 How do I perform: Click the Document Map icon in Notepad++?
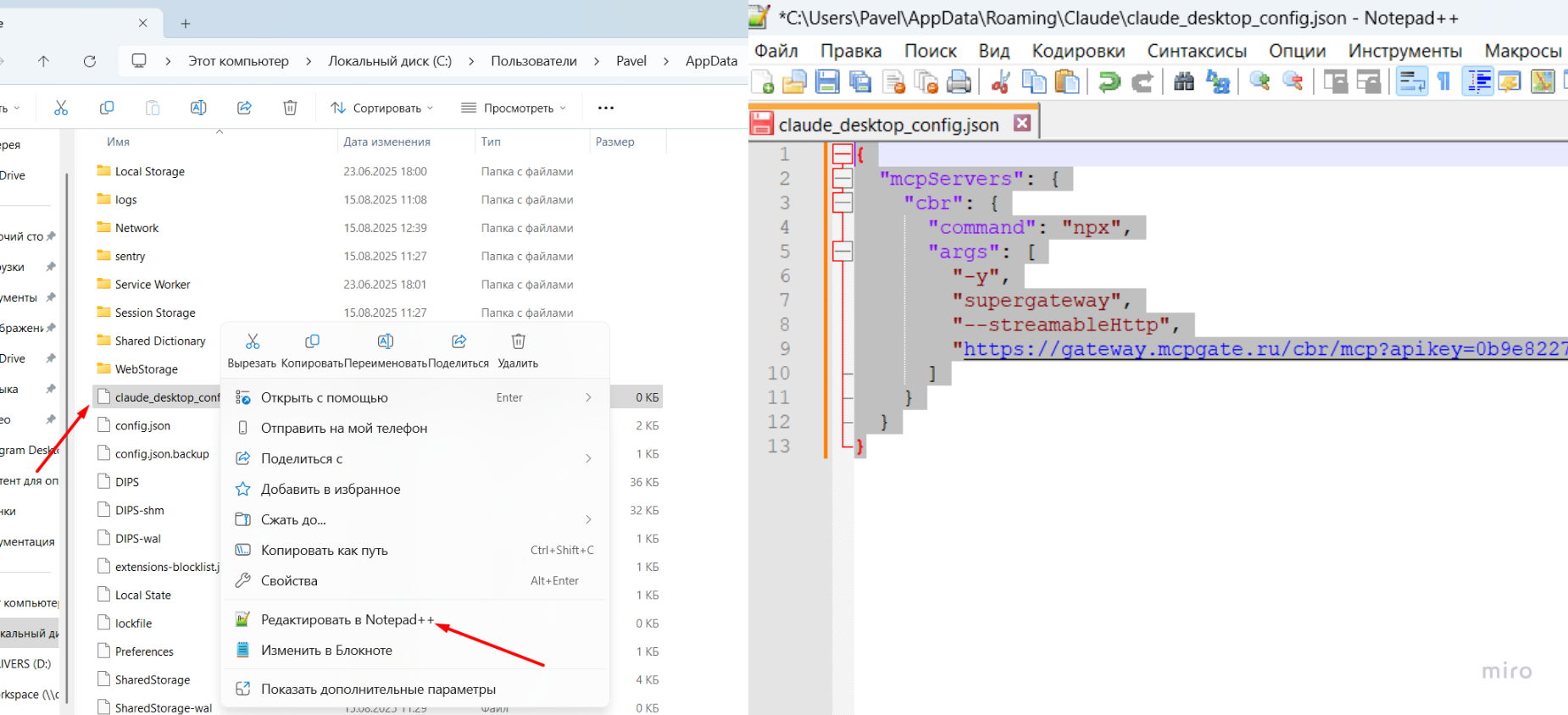pyautogui.click(x=1543, y=82)
